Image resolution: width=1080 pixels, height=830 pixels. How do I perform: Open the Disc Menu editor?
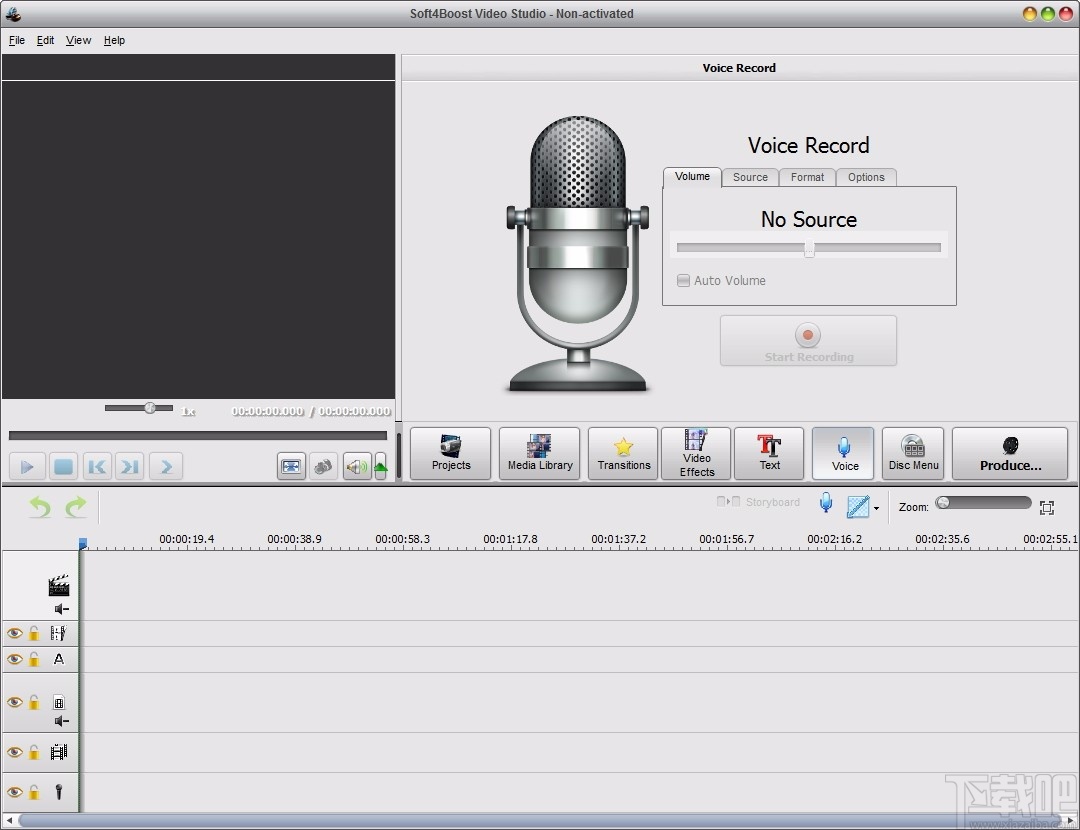coord(912,453)
